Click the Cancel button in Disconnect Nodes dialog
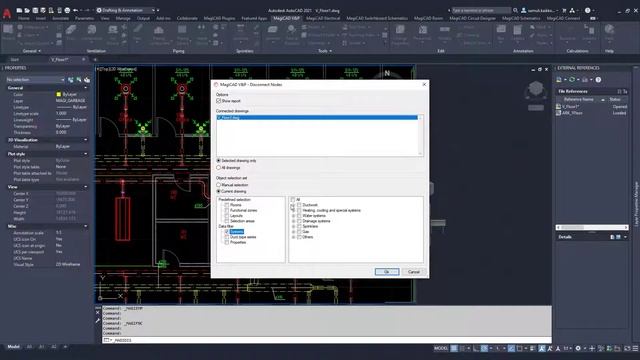The width and height of the screenshot is (640, 360). click(413, 272)
